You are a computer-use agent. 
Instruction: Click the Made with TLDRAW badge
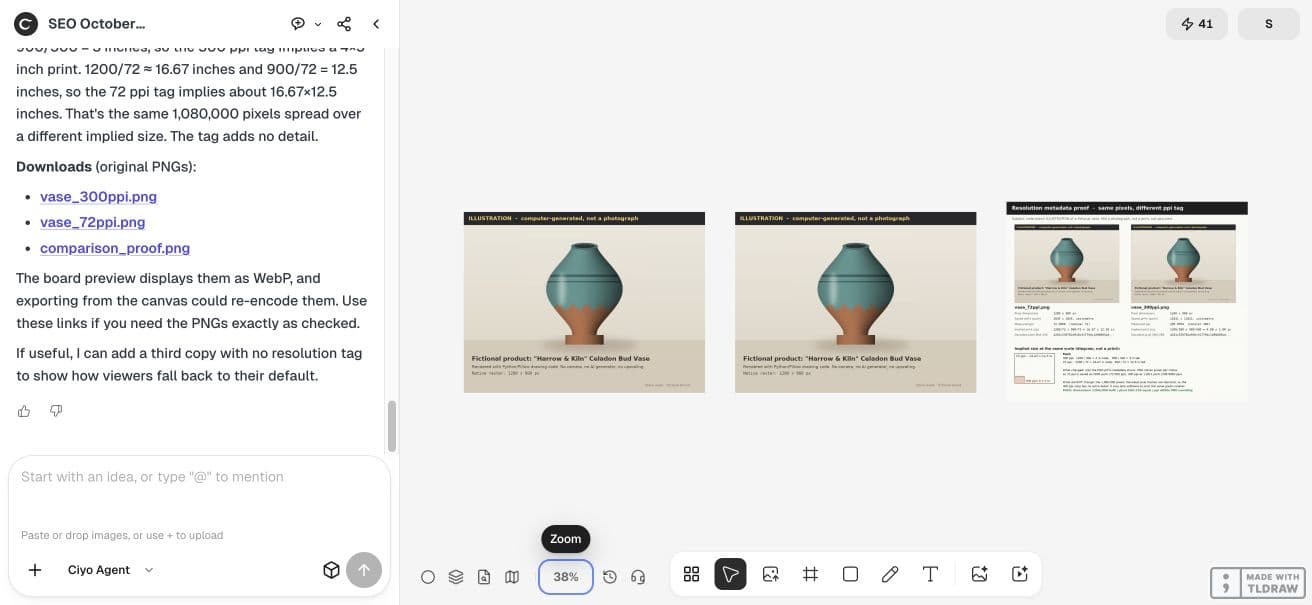tap(1257, 583)
